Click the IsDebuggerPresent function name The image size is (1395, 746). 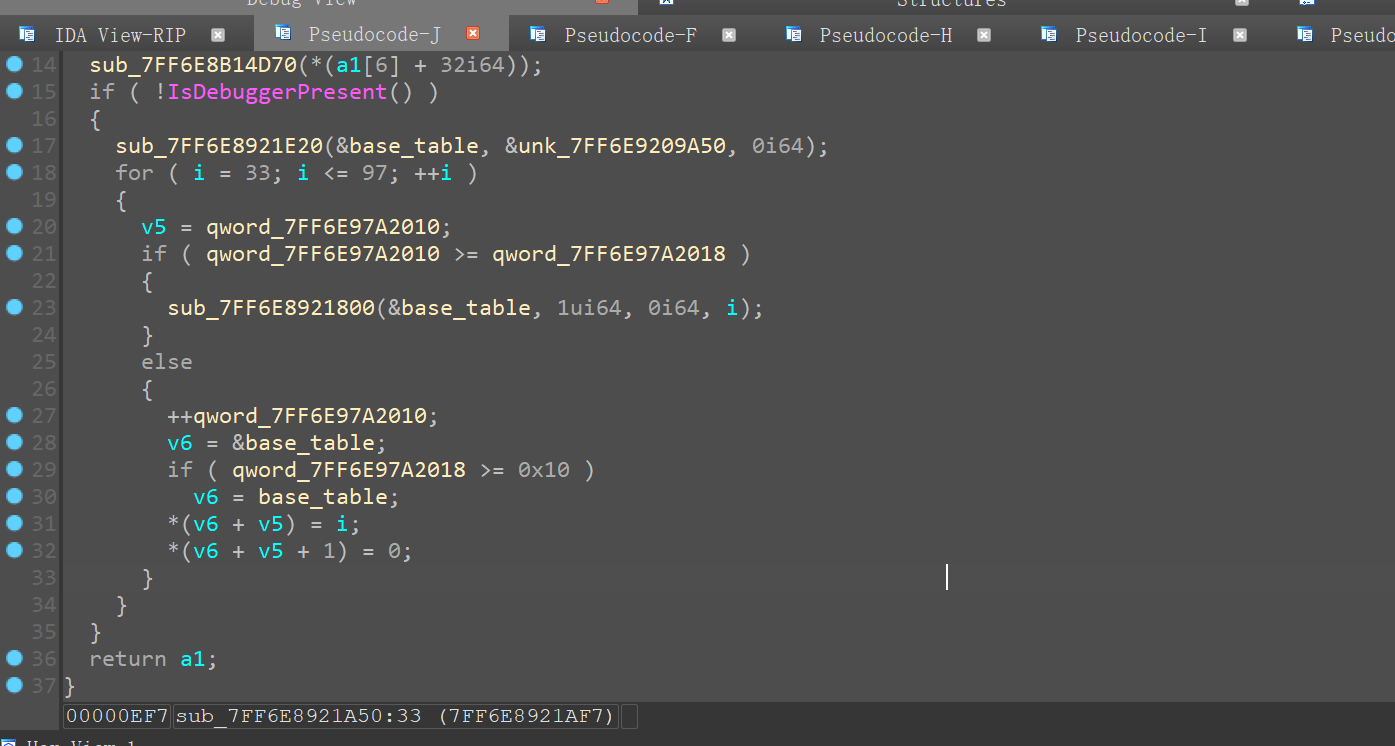pos(277,92)
